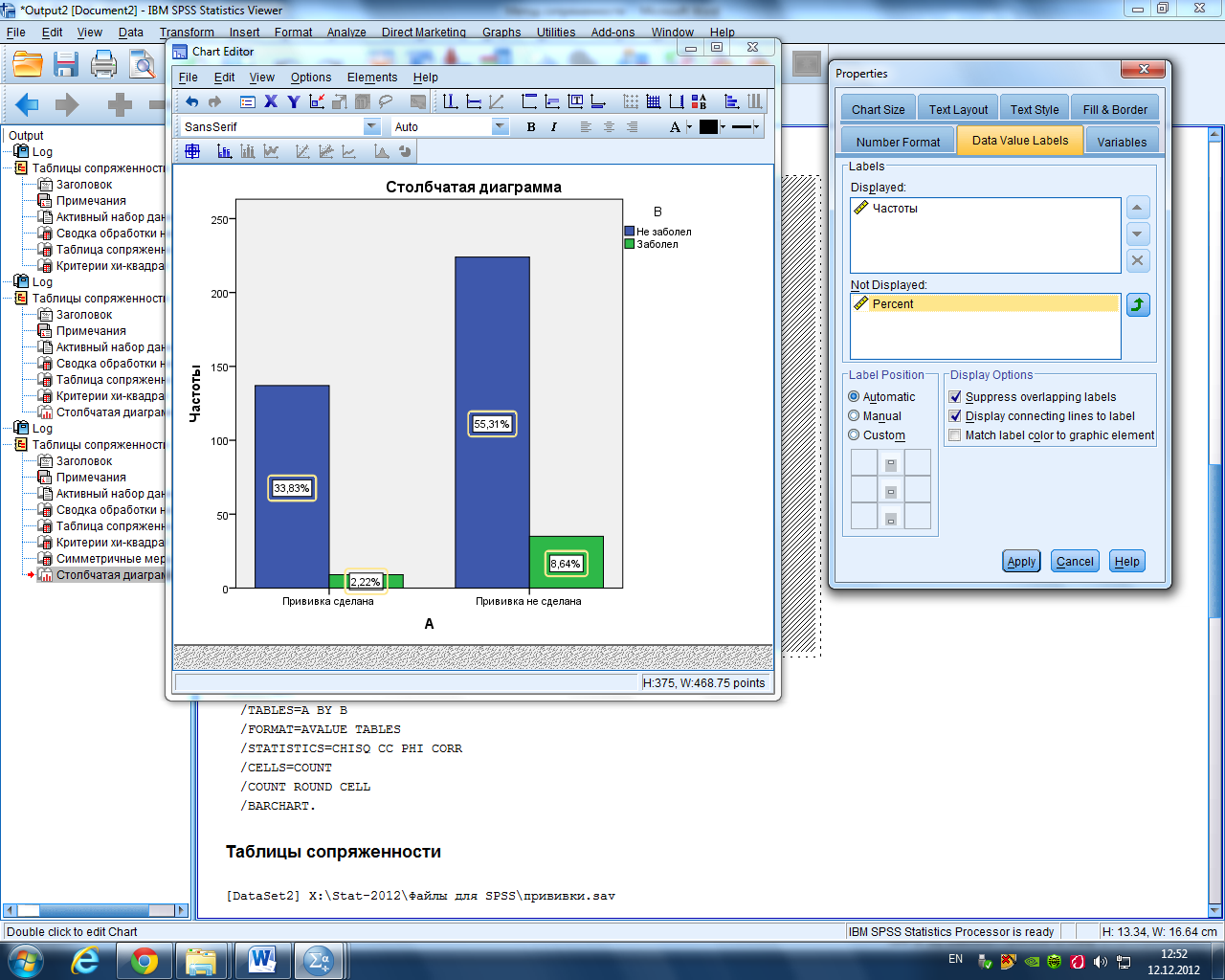This screenshot has width=1225, height=980.
Task: Click the Viewer vertical scrollbar down arrow
Action: (1215, 910)
